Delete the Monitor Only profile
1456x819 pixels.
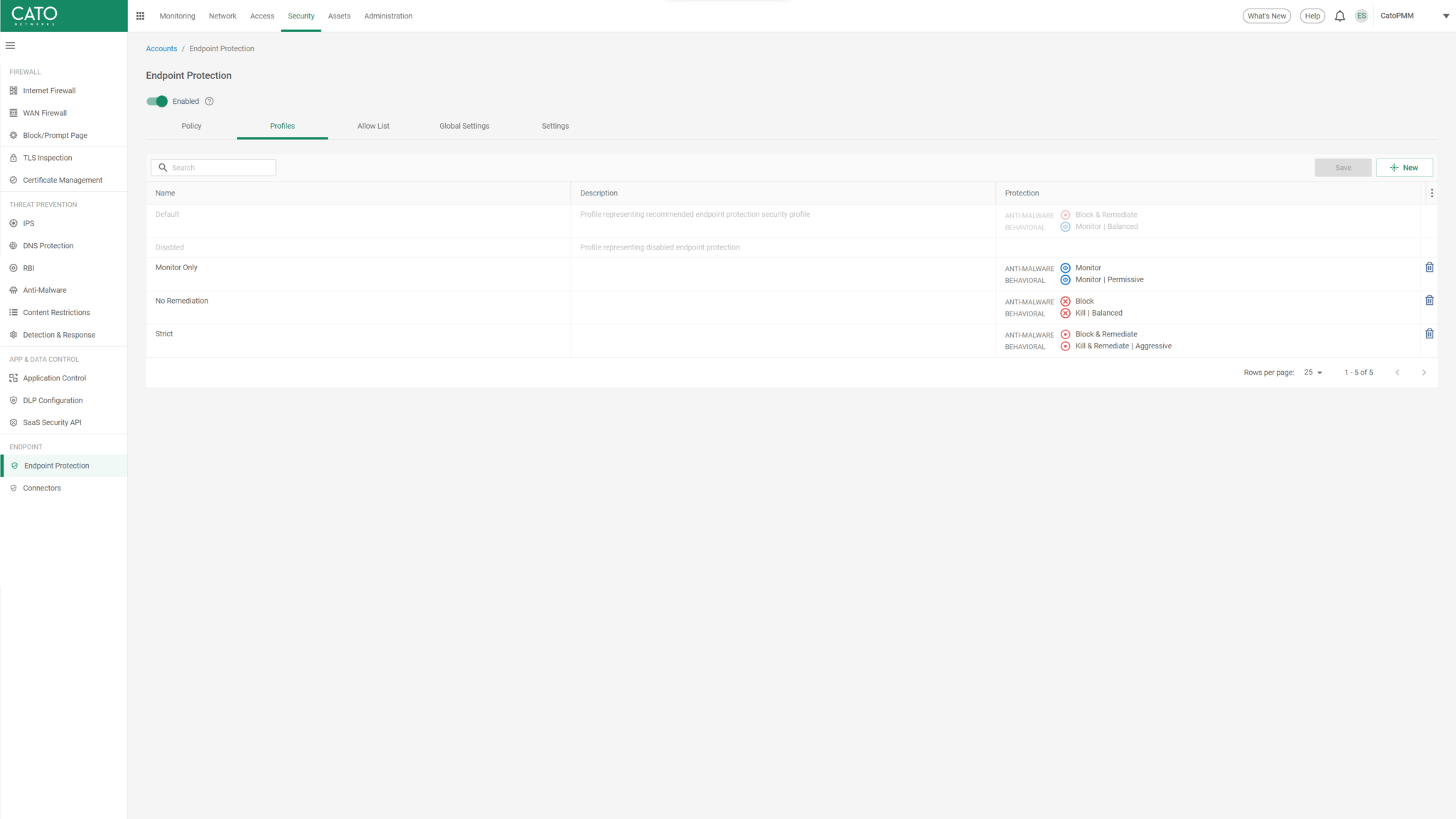1429,267
